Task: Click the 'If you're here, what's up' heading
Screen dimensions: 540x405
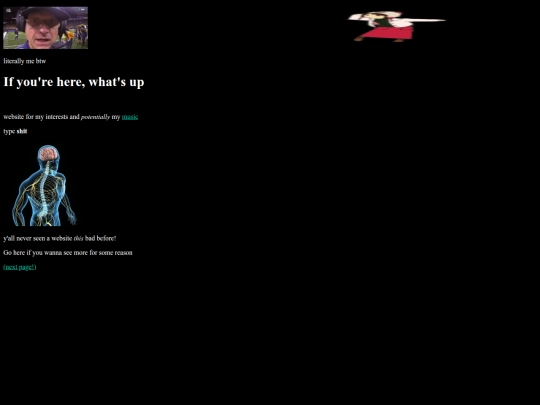Action: point(74,82)
